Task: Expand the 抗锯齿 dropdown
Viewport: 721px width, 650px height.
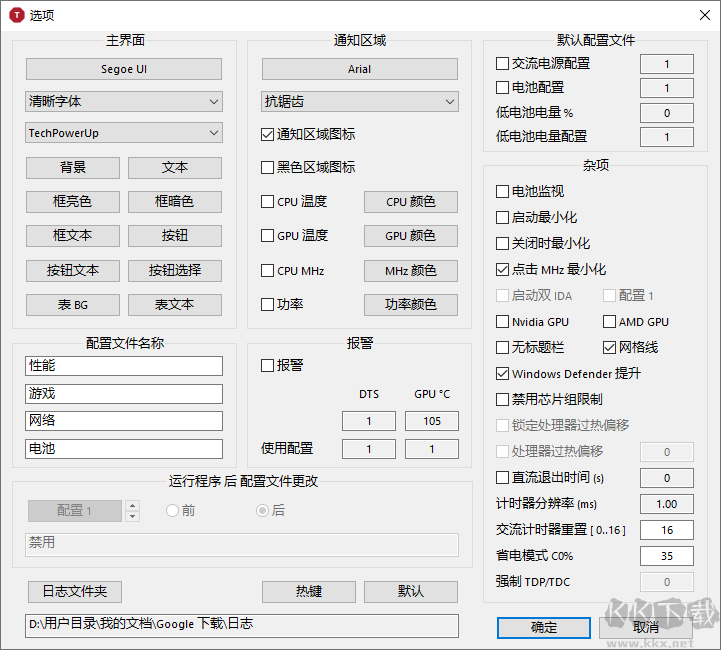Action: pos(360,102)
